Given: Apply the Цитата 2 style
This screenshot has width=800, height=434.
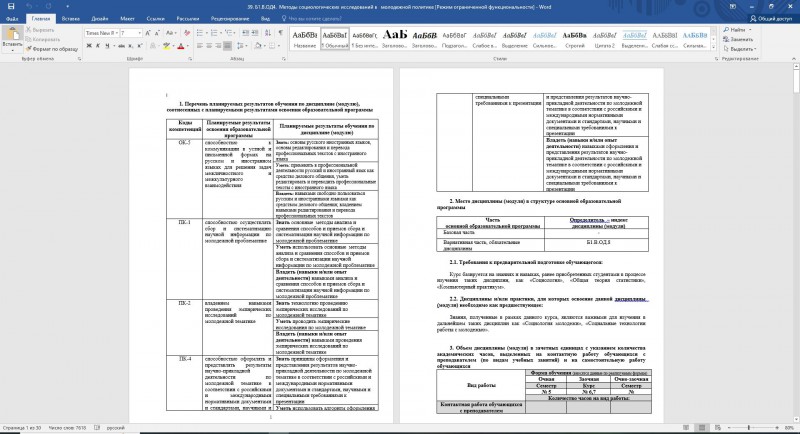Looking at the screenshot, I should point(605,39).
